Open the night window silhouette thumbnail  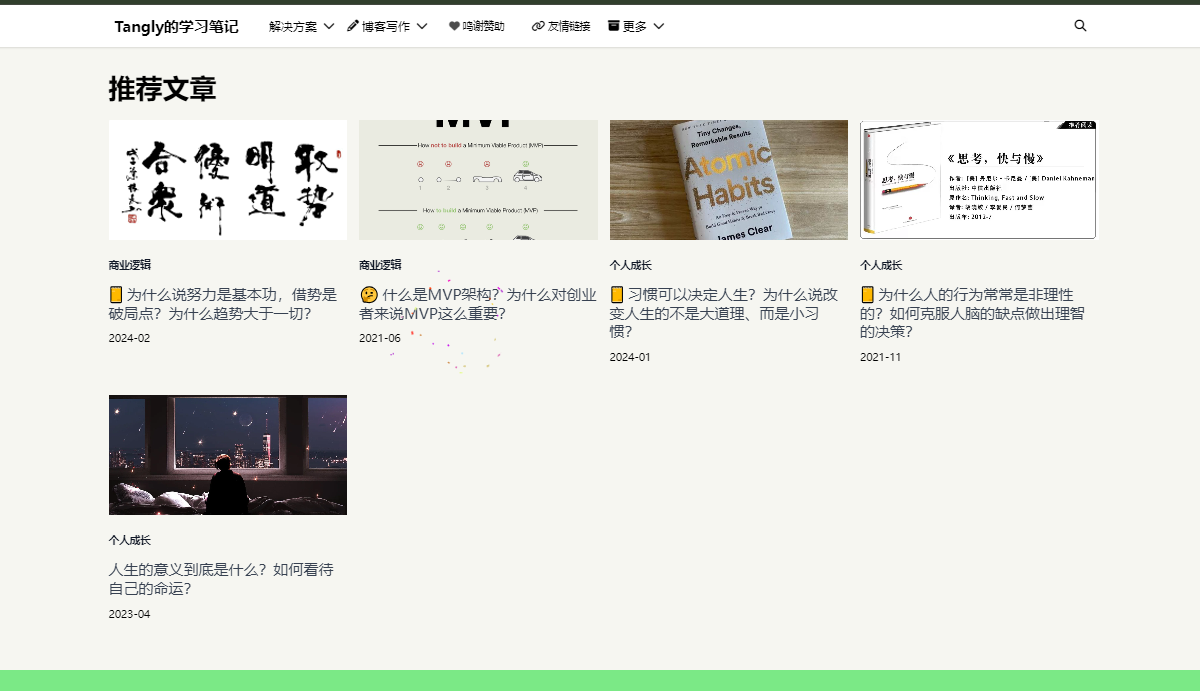[228, 455]
